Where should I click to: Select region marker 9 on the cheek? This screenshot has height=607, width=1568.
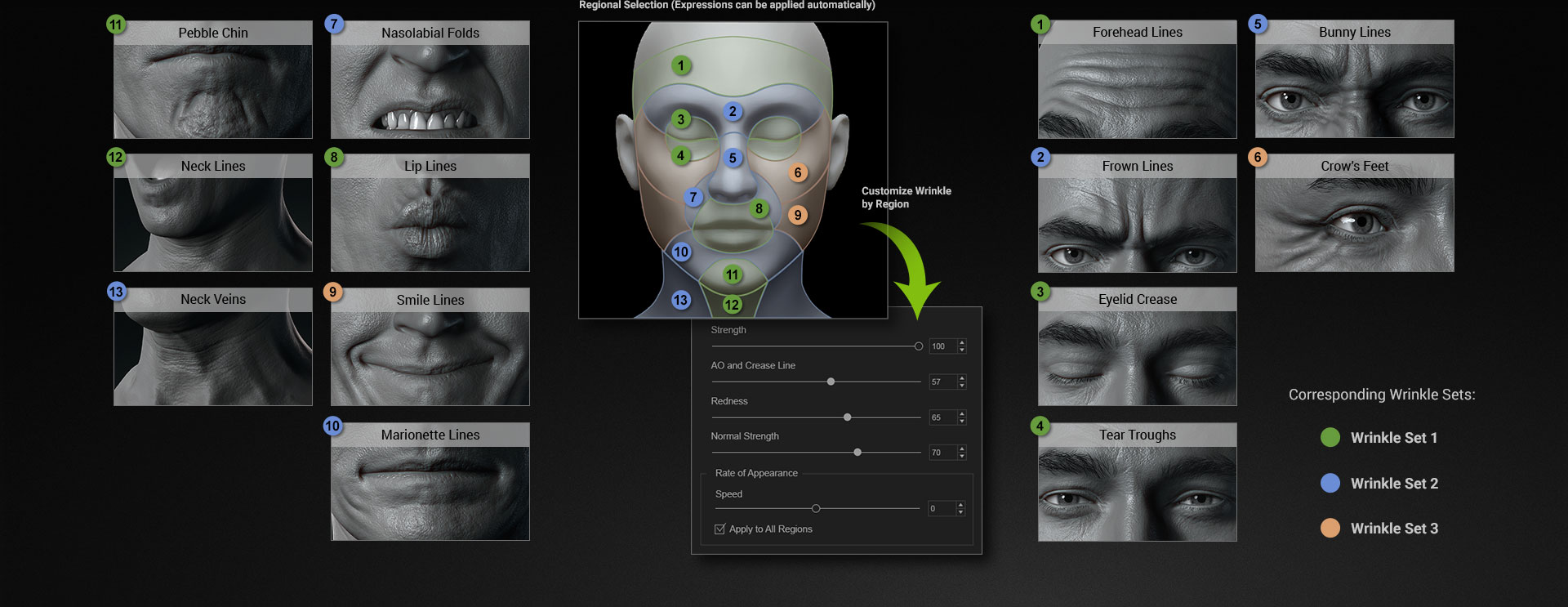(x=798, y=215)
